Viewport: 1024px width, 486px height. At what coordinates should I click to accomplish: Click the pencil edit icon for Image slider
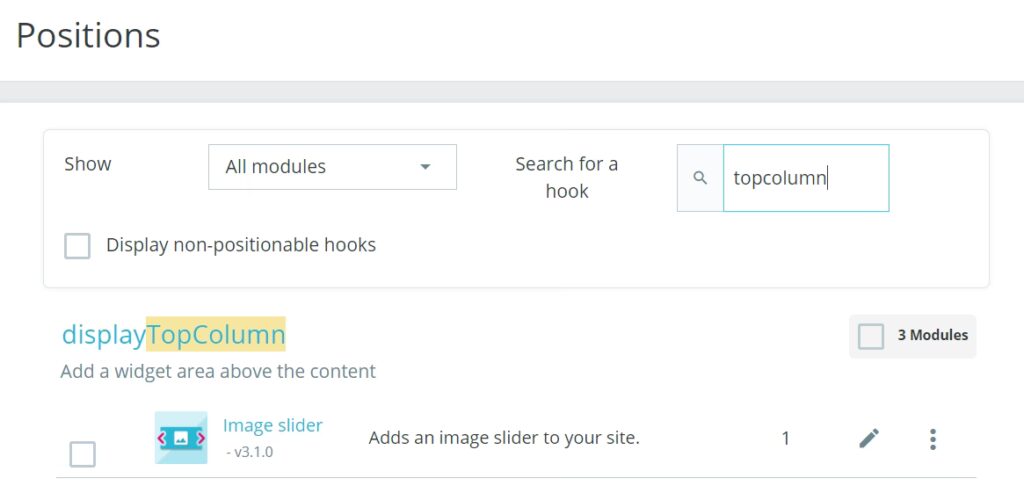[869, 438]
